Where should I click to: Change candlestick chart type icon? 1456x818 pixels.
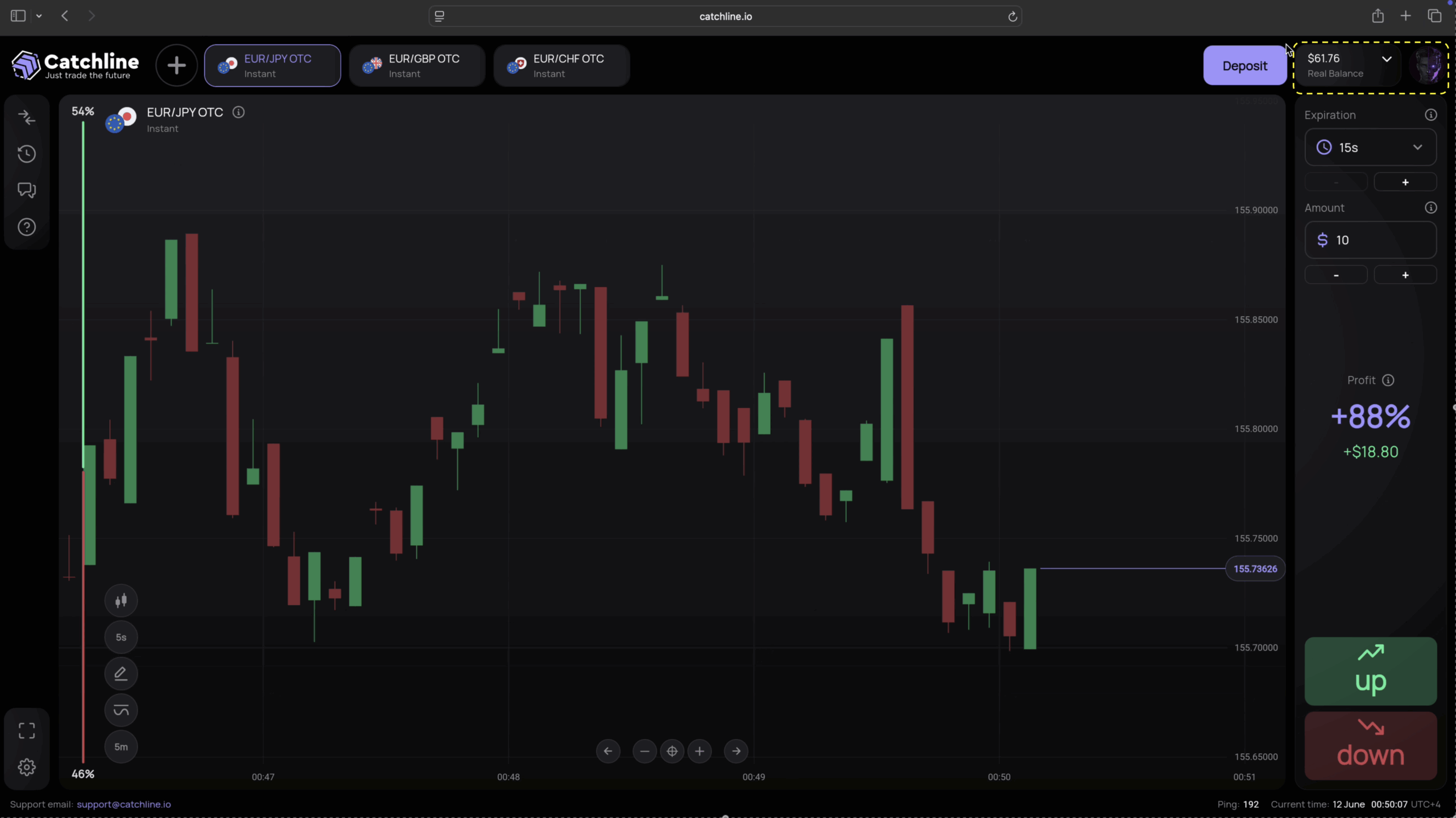click(121, 600)
